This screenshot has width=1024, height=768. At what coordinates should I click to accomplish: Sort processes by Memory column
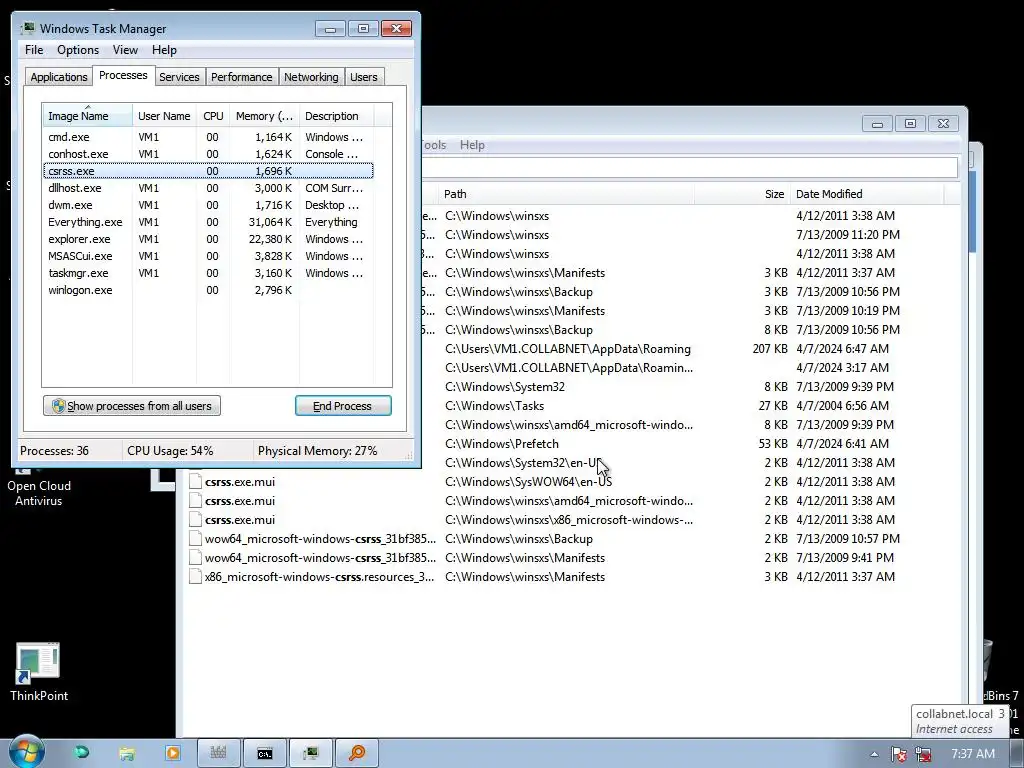(x=264, y=116)
